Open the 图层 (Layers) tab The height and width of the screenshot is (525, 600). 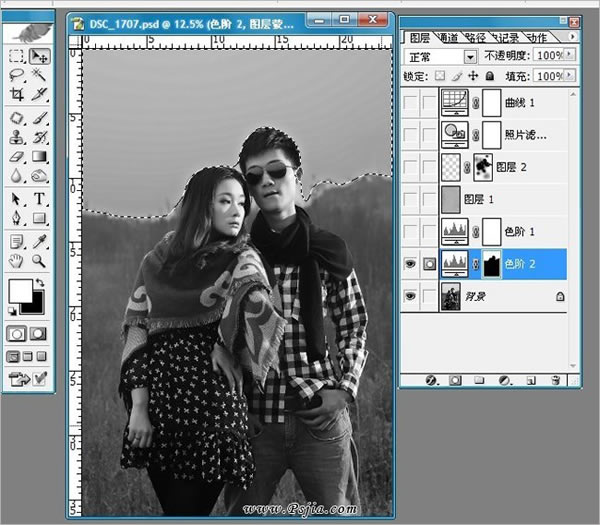tap(420, 38)
